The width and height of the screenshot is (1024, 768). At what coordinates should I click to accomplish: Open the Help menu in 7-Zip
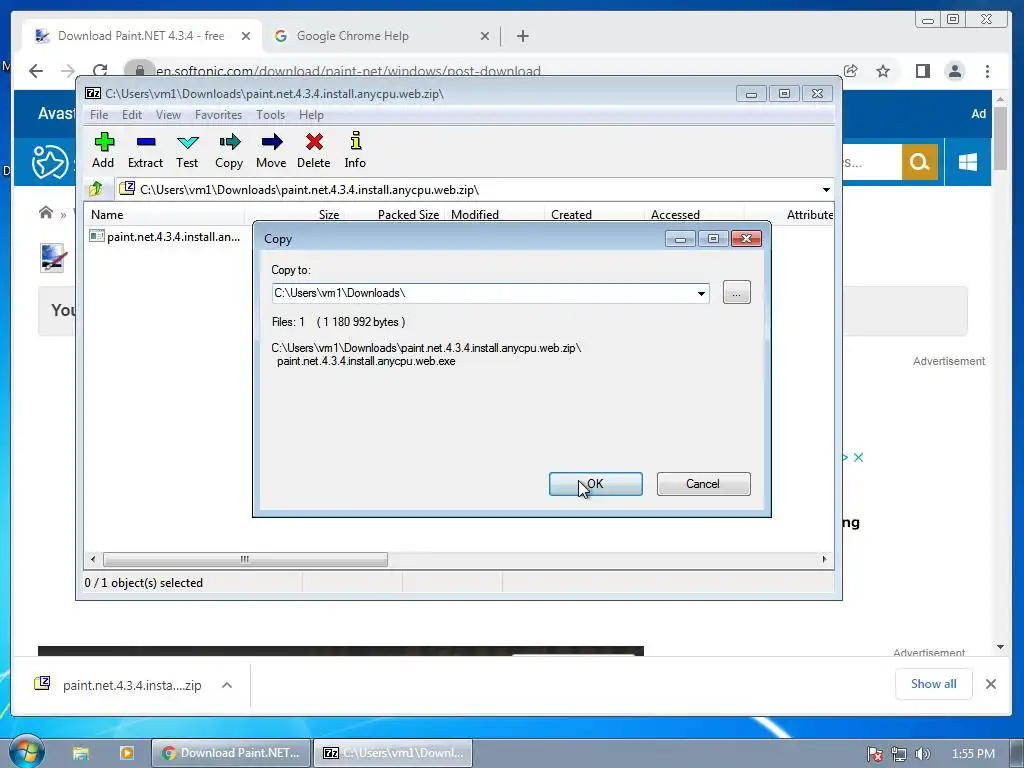click(312, 115)
